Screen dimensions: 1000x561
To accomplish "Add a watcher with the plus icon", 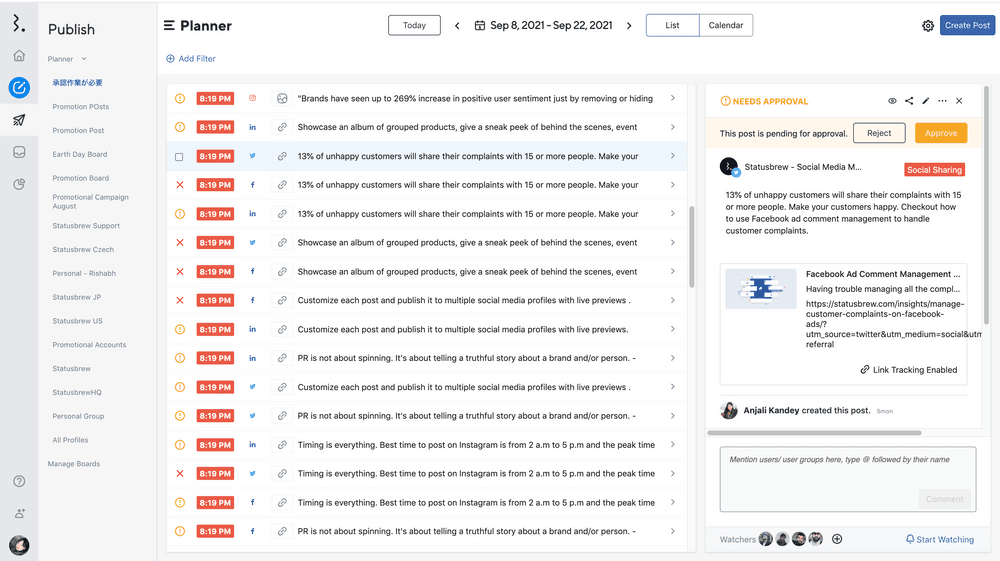I will [837, 539].
